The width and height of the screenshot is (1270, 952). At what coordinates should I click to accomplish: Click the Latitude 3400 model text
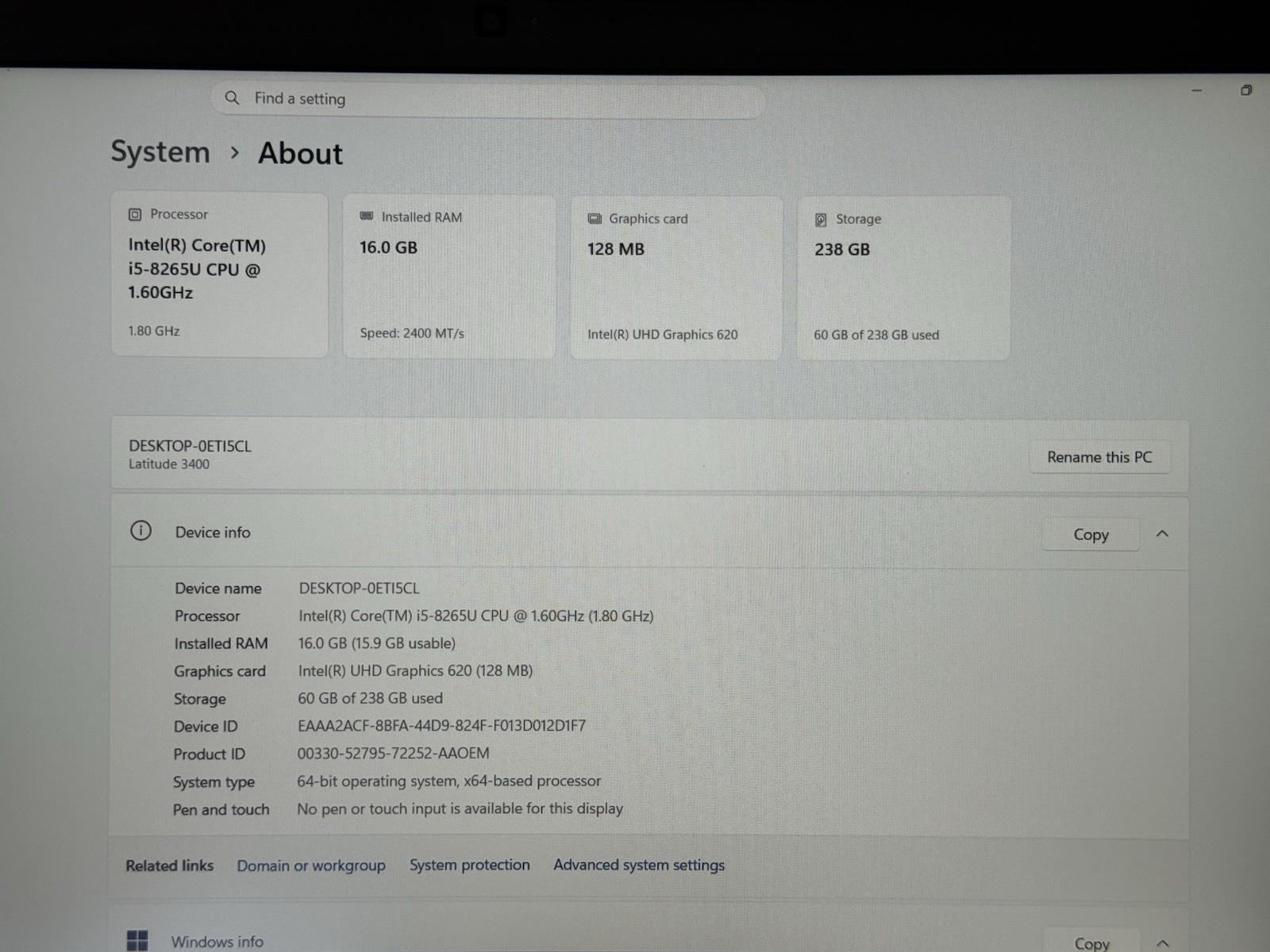169,465
